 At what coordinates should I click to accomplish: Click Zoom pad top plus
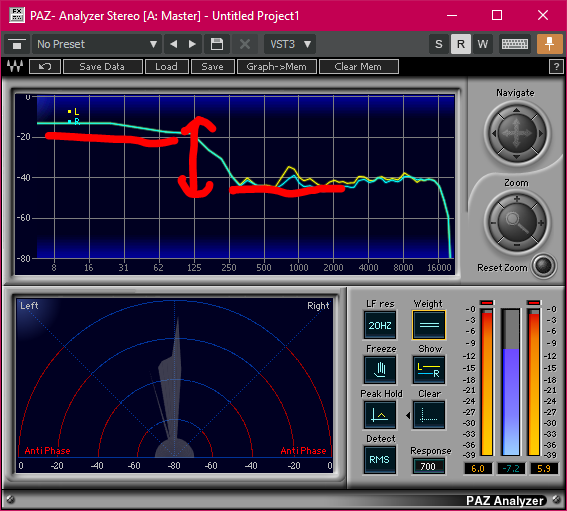click(517, 199)
